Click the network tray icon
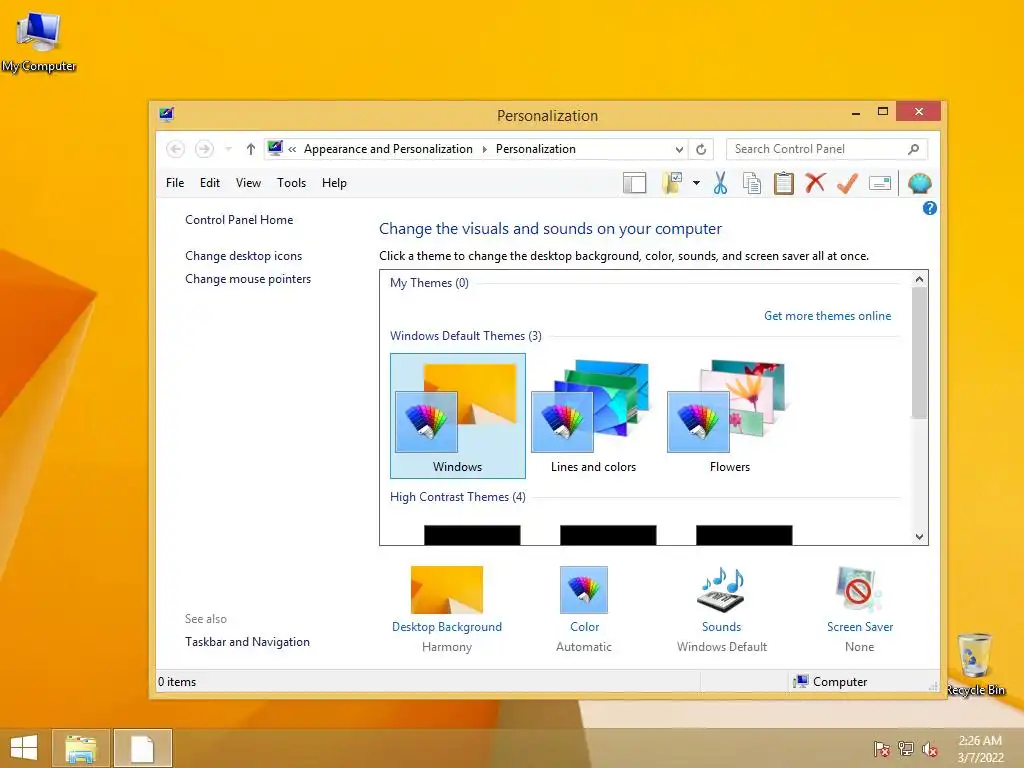 [906, 749]
